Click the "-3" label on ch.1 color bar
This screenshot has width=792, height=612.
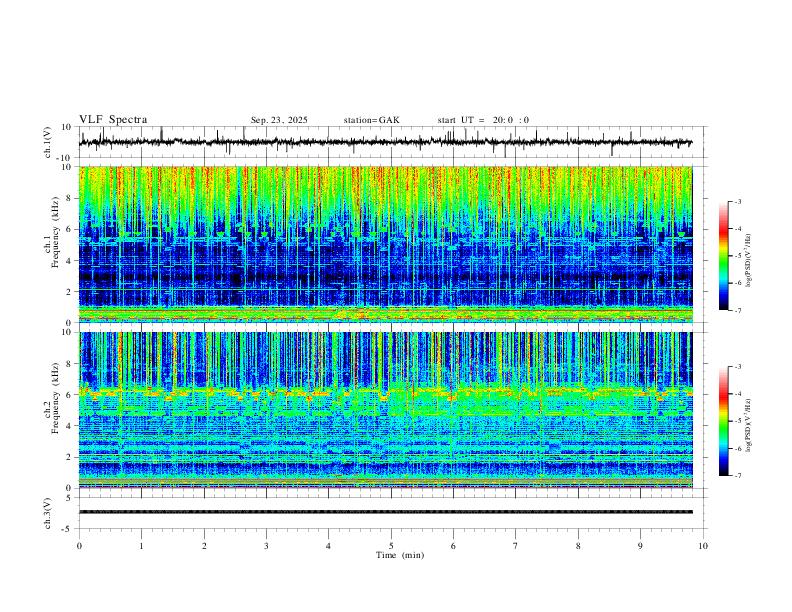pyautogui.click(x=737, y=202)
